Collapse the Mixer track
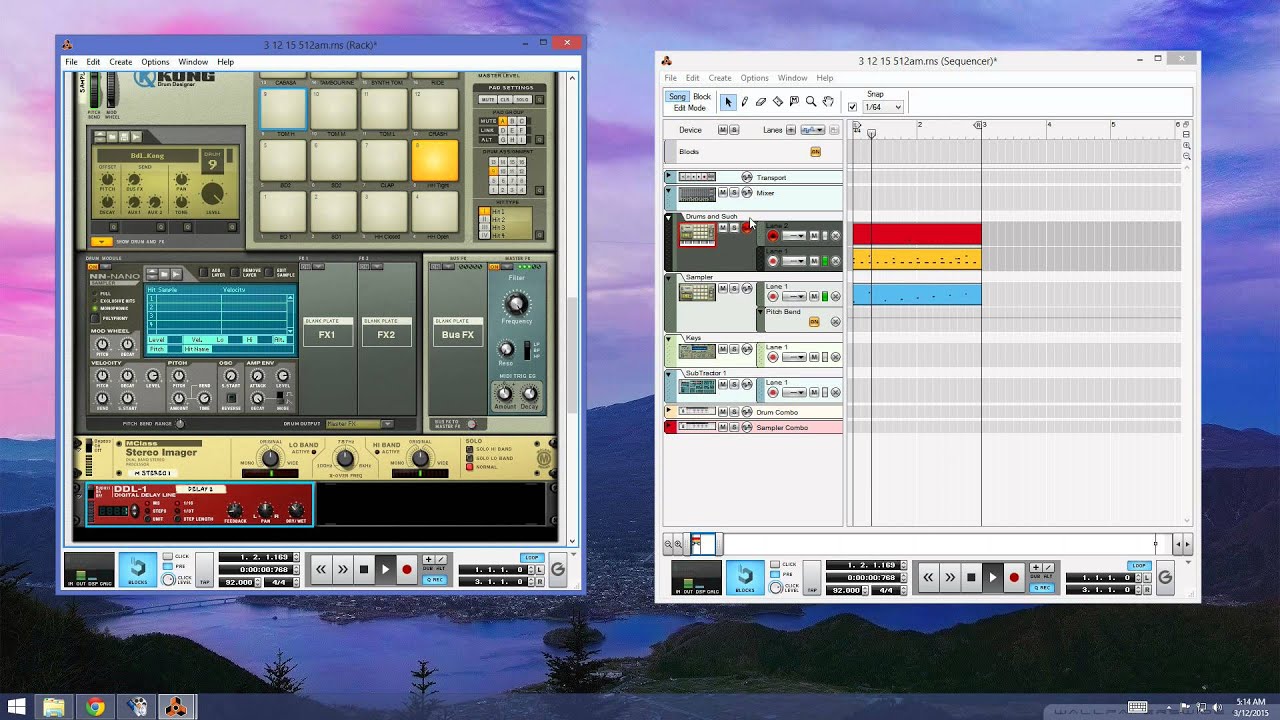The height and width of the screenshot is (720, 1280). tap(668, 190)
